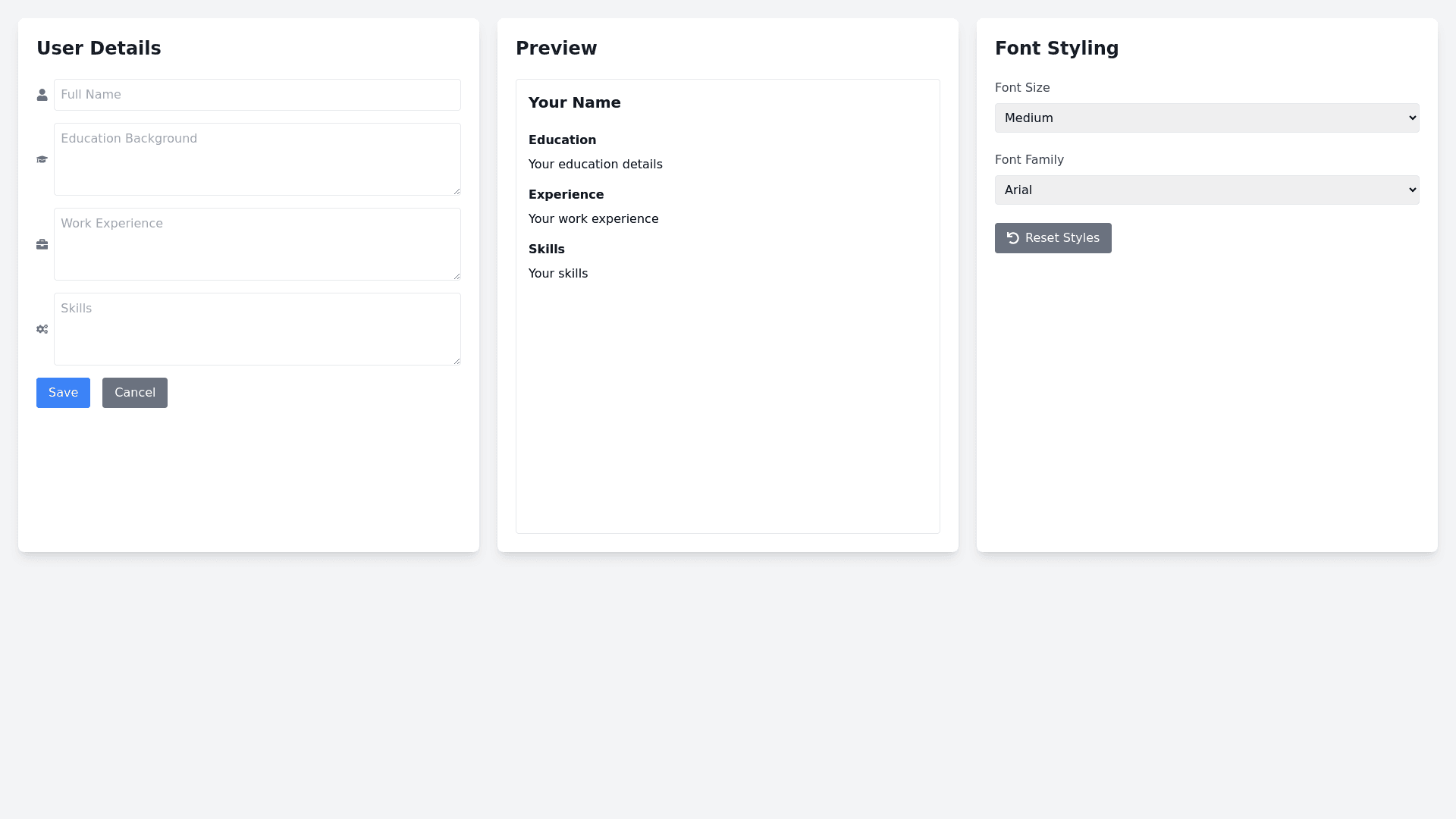Grab the Education Background resize handle
The height and width of the screenshot is (819, 1456).
click(x=457, y=191)
